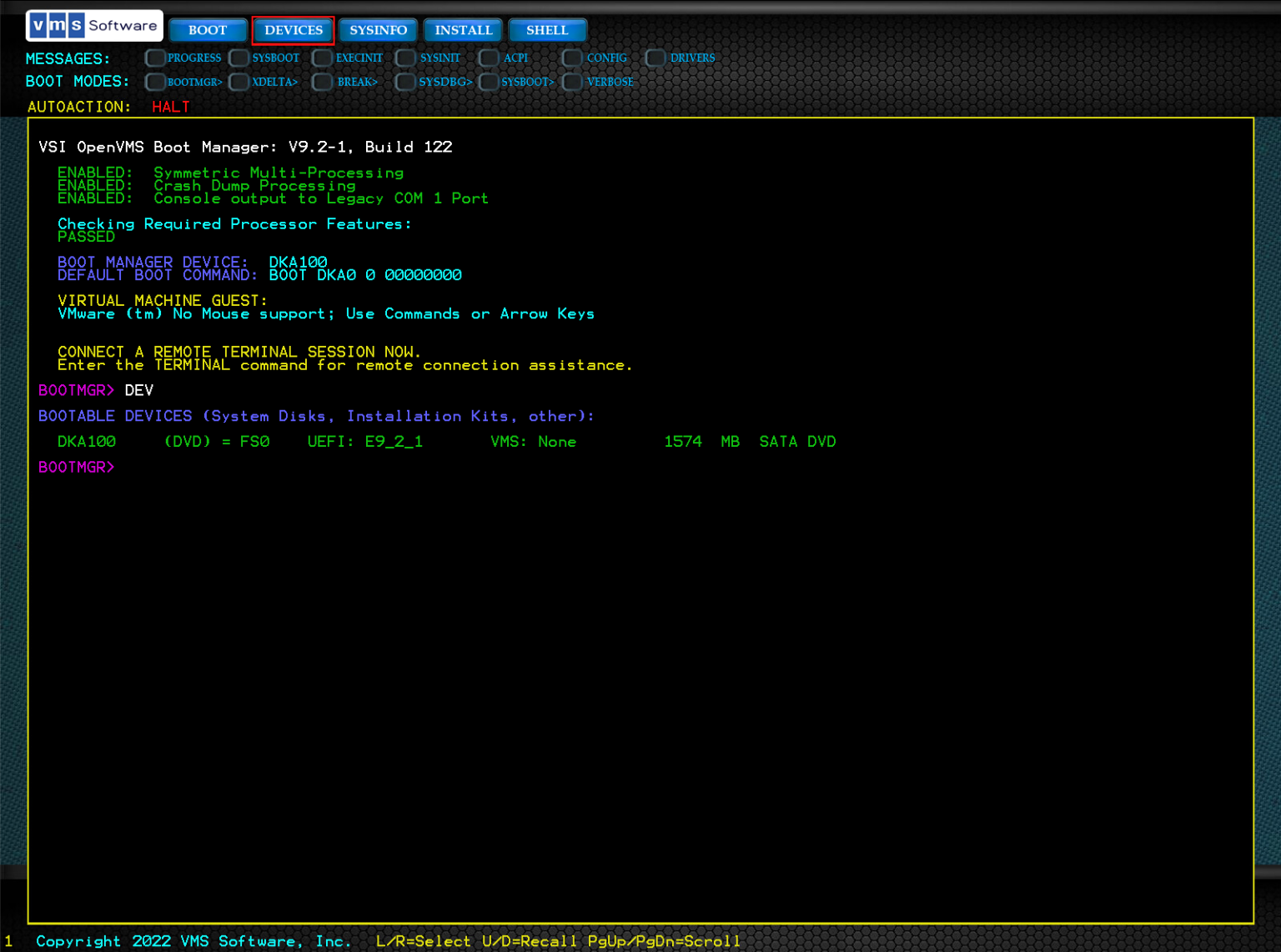
Task: Enable ACPI message logging
Action: [x=489, y=58]
